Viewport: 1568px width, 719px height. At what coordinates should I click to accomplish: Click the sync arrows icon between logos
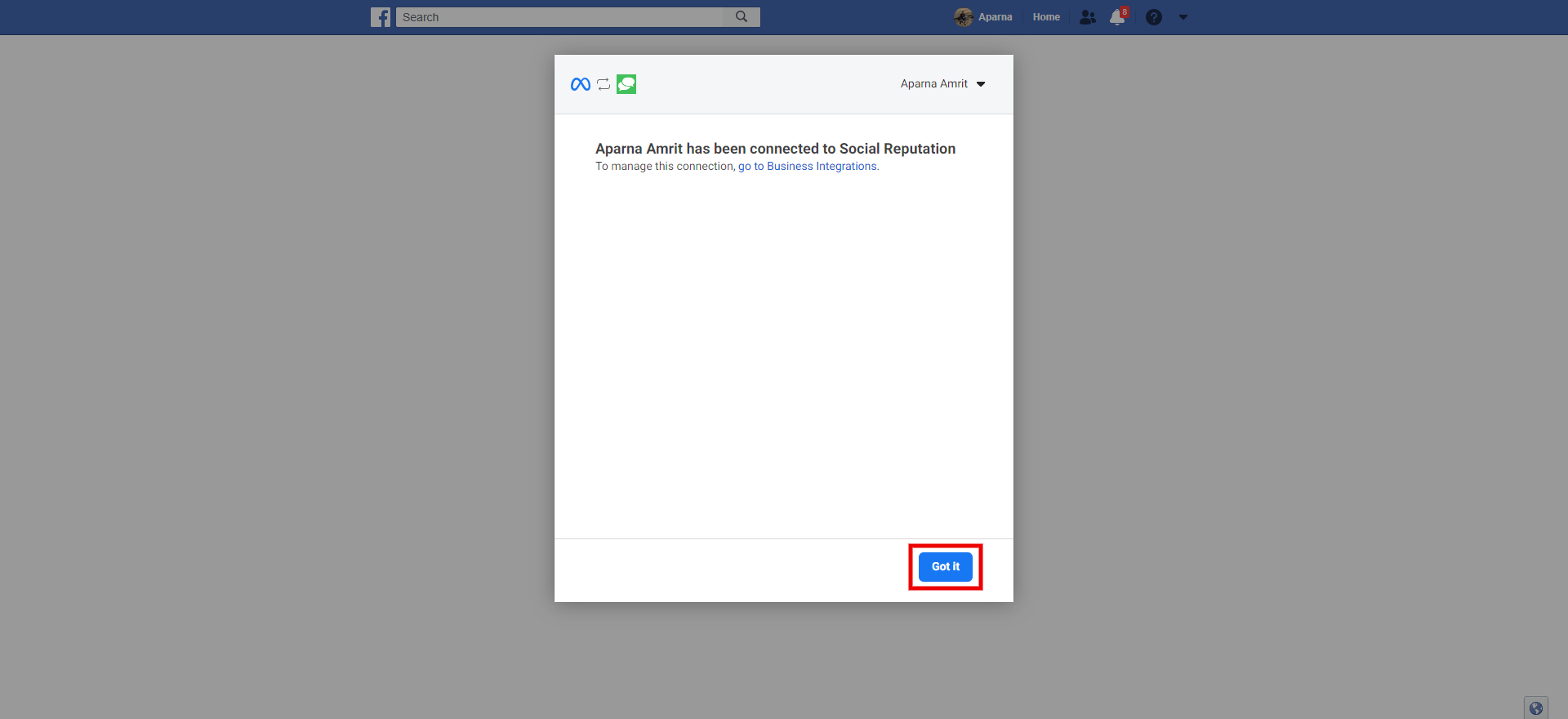[x=604, y=84]
